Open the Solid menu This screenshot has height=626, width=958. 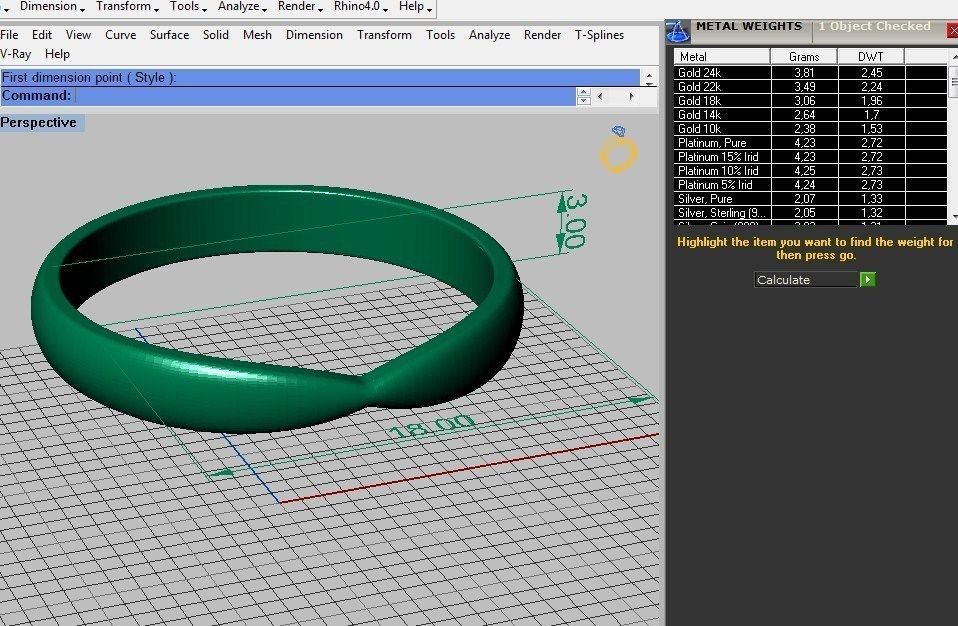[216, 35]
